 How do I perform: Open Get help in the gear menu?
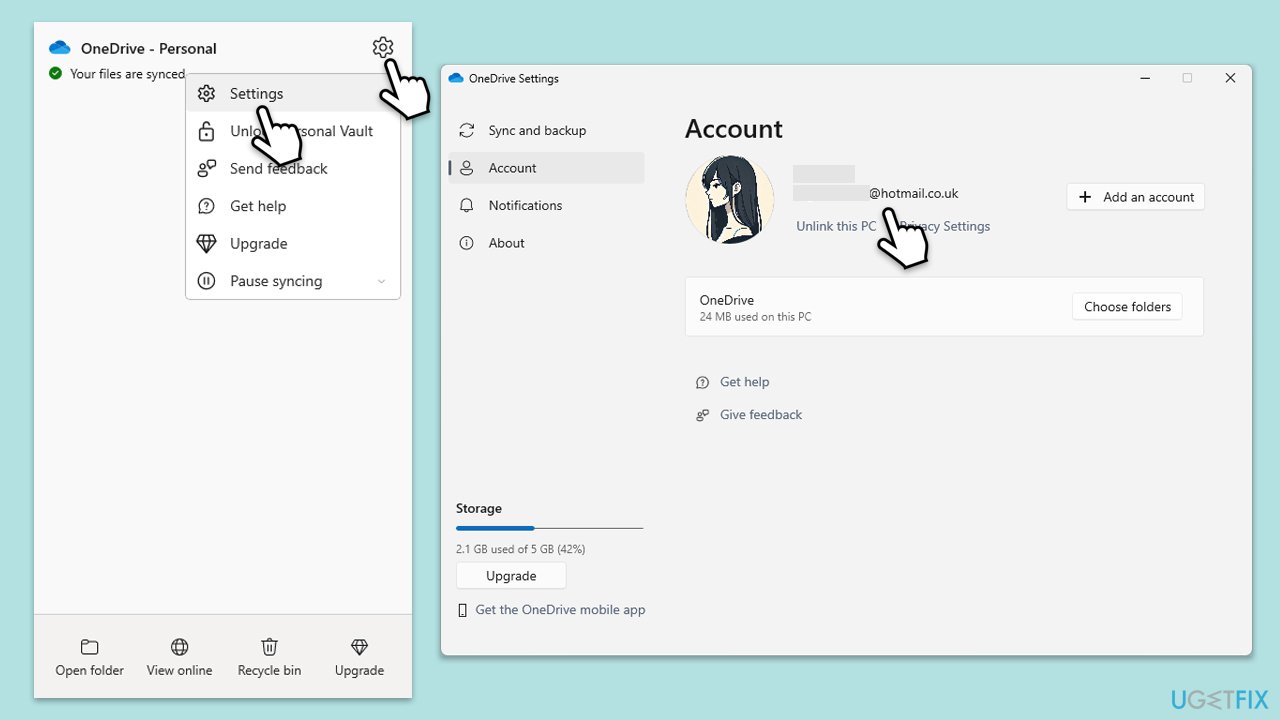pos(293,206)
